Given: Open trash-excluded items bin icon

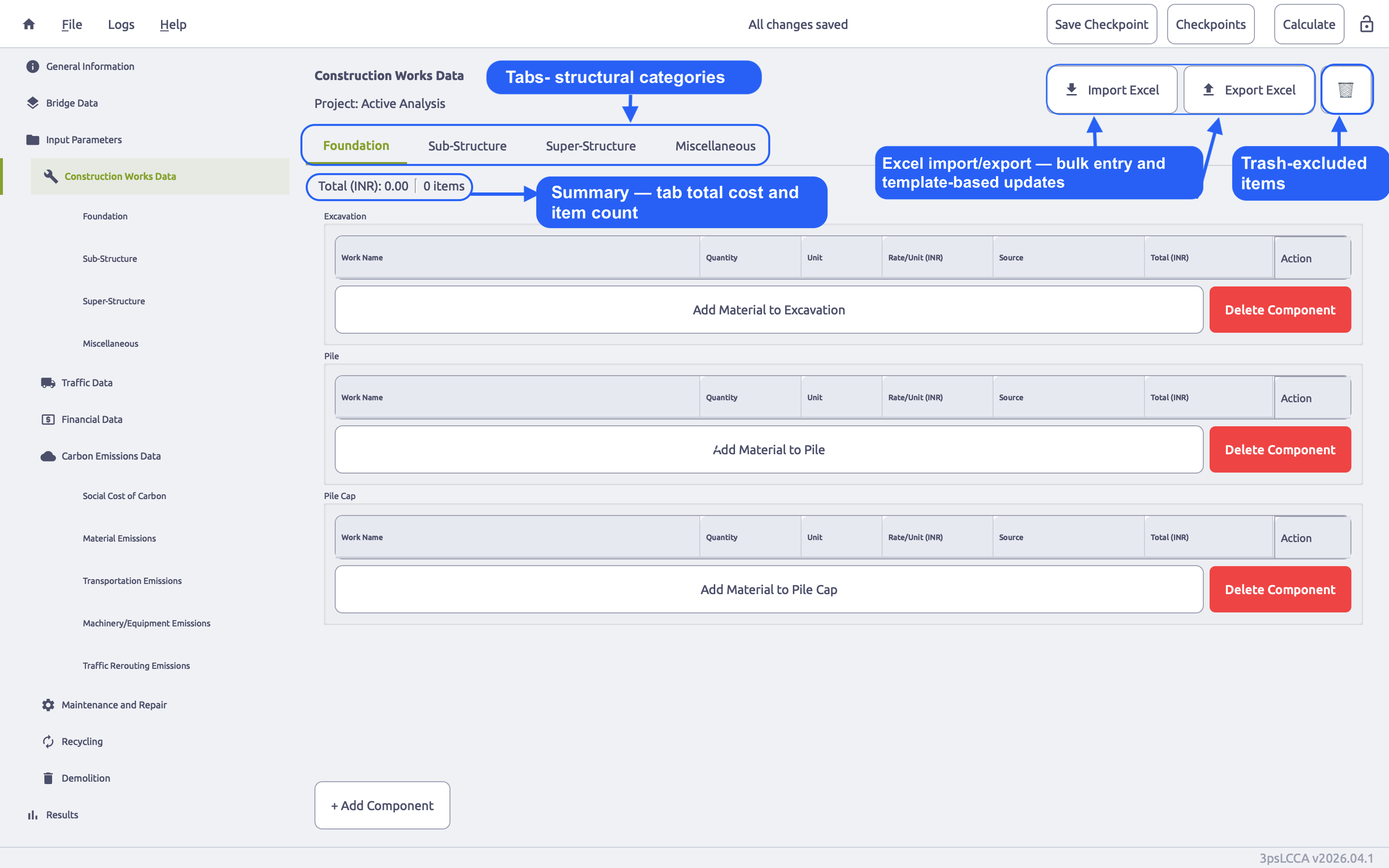Looking at the screenshot, I should (1346, 90).
